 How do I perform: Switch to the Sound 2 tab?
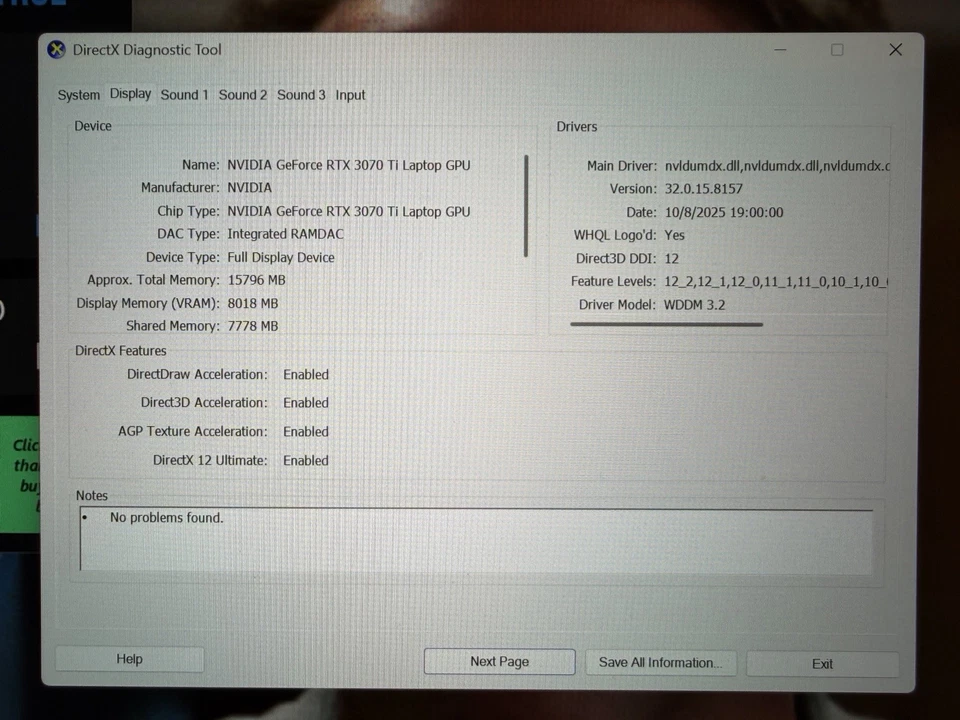pyautogui.click(x=242, y=94)
